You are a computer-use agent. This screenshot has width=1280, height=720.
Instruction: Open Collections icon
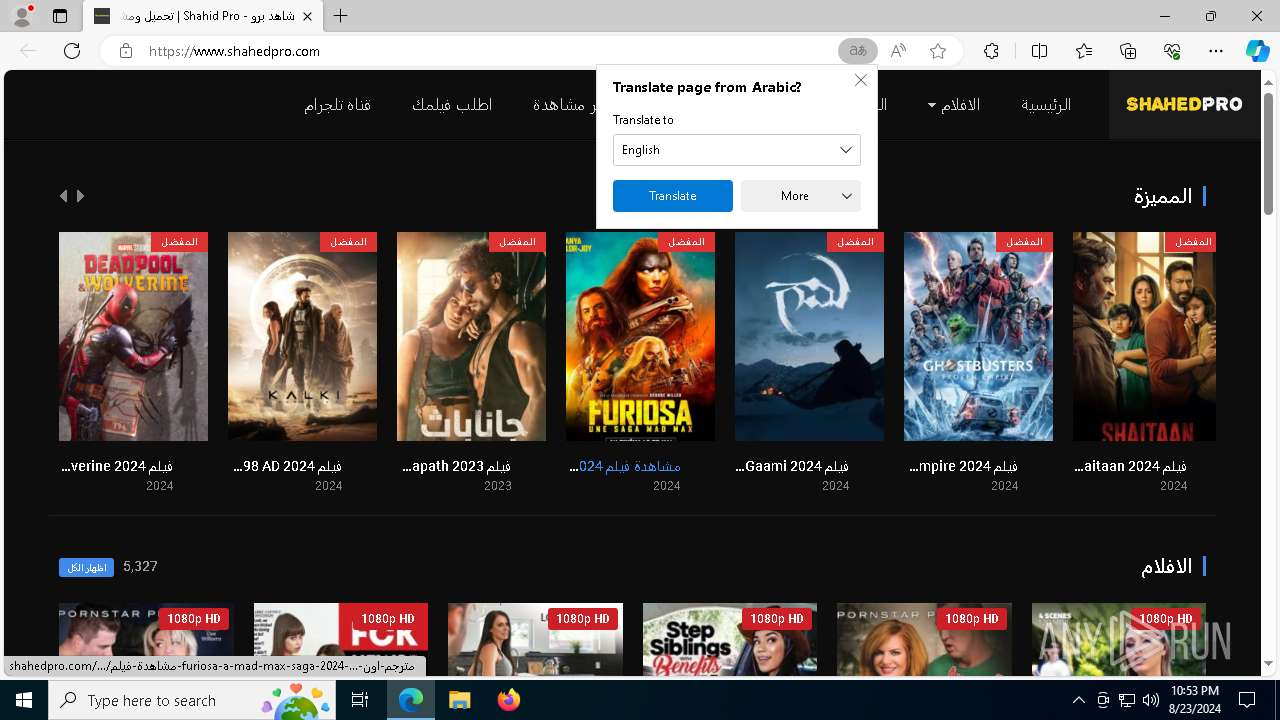tap(1128, 51)
